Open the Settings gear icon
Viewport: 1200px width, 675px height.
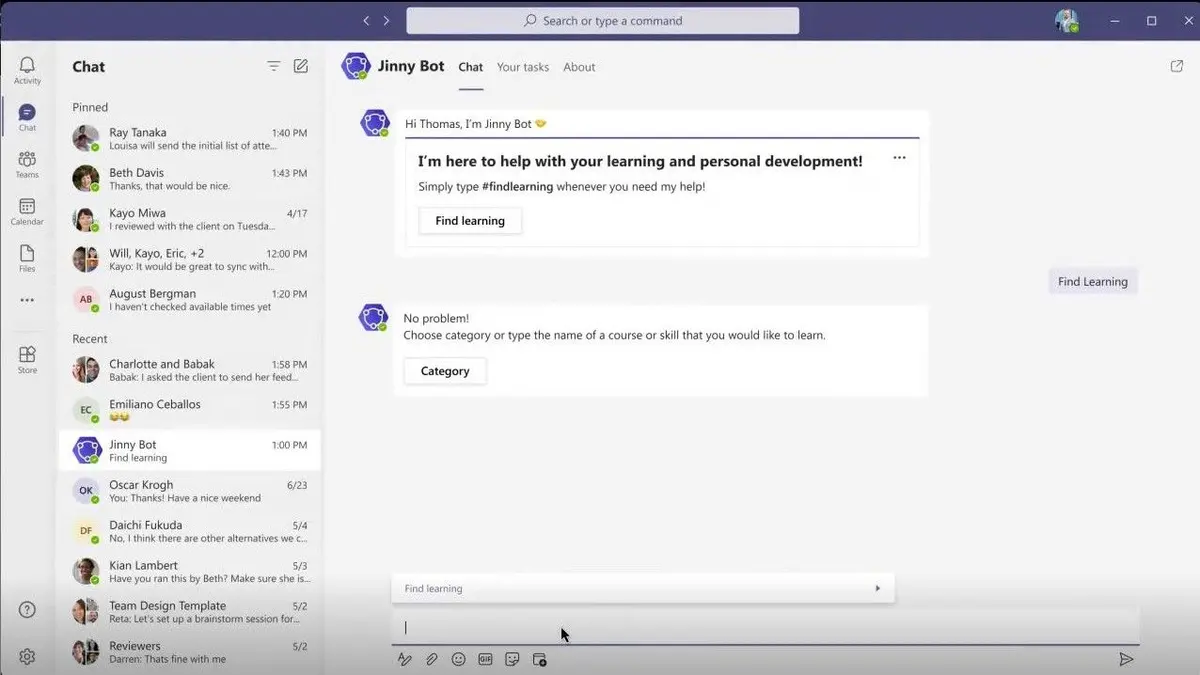(x=27, y=657)
